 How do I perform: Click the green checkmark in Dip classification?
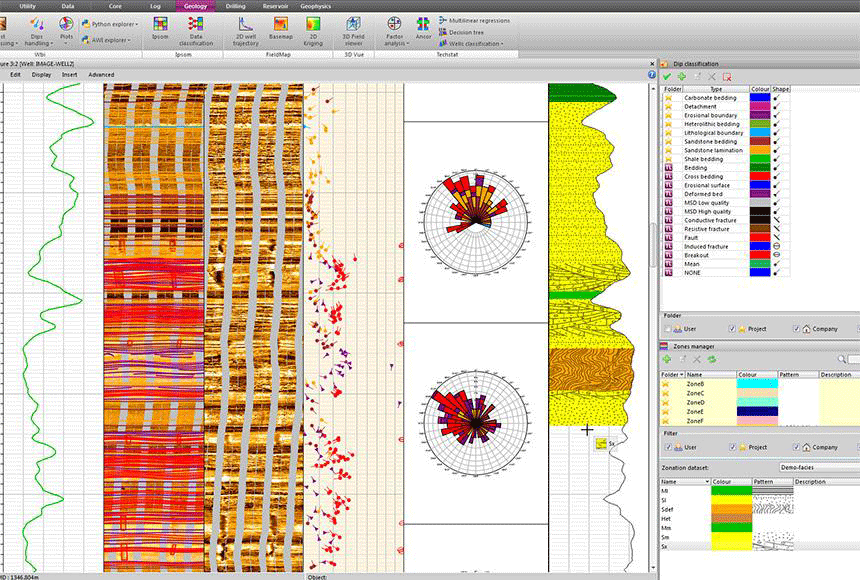(667, 77)
